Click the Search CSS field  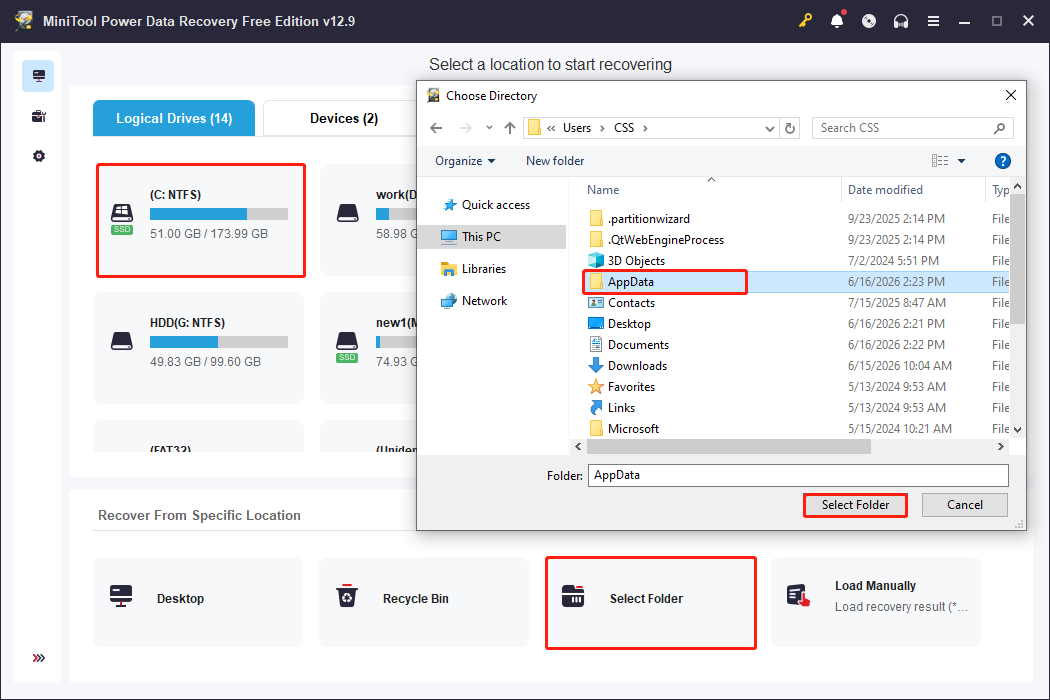pos(901,128)
